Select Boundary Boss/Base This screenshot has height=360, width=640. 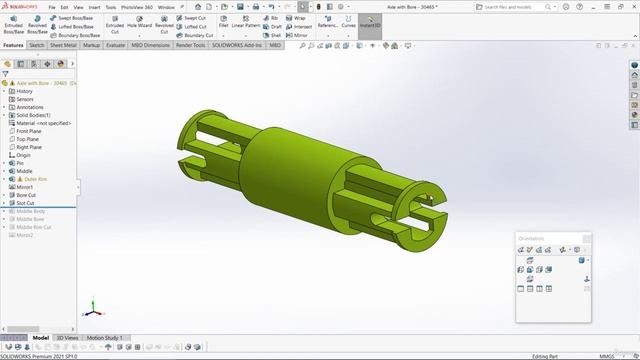(x=75, y=35)
